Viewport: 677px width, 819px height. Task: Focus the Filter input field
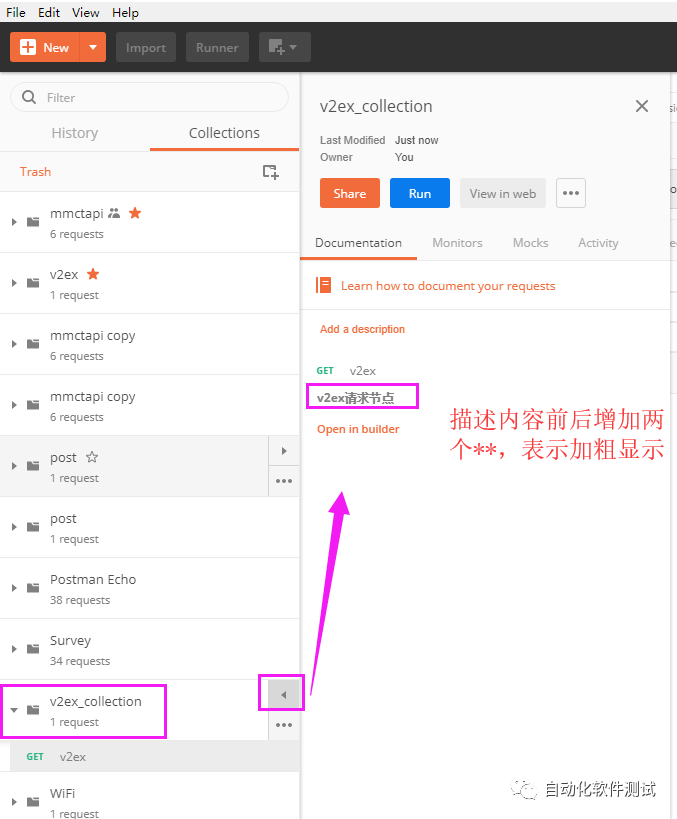(149, 97)
